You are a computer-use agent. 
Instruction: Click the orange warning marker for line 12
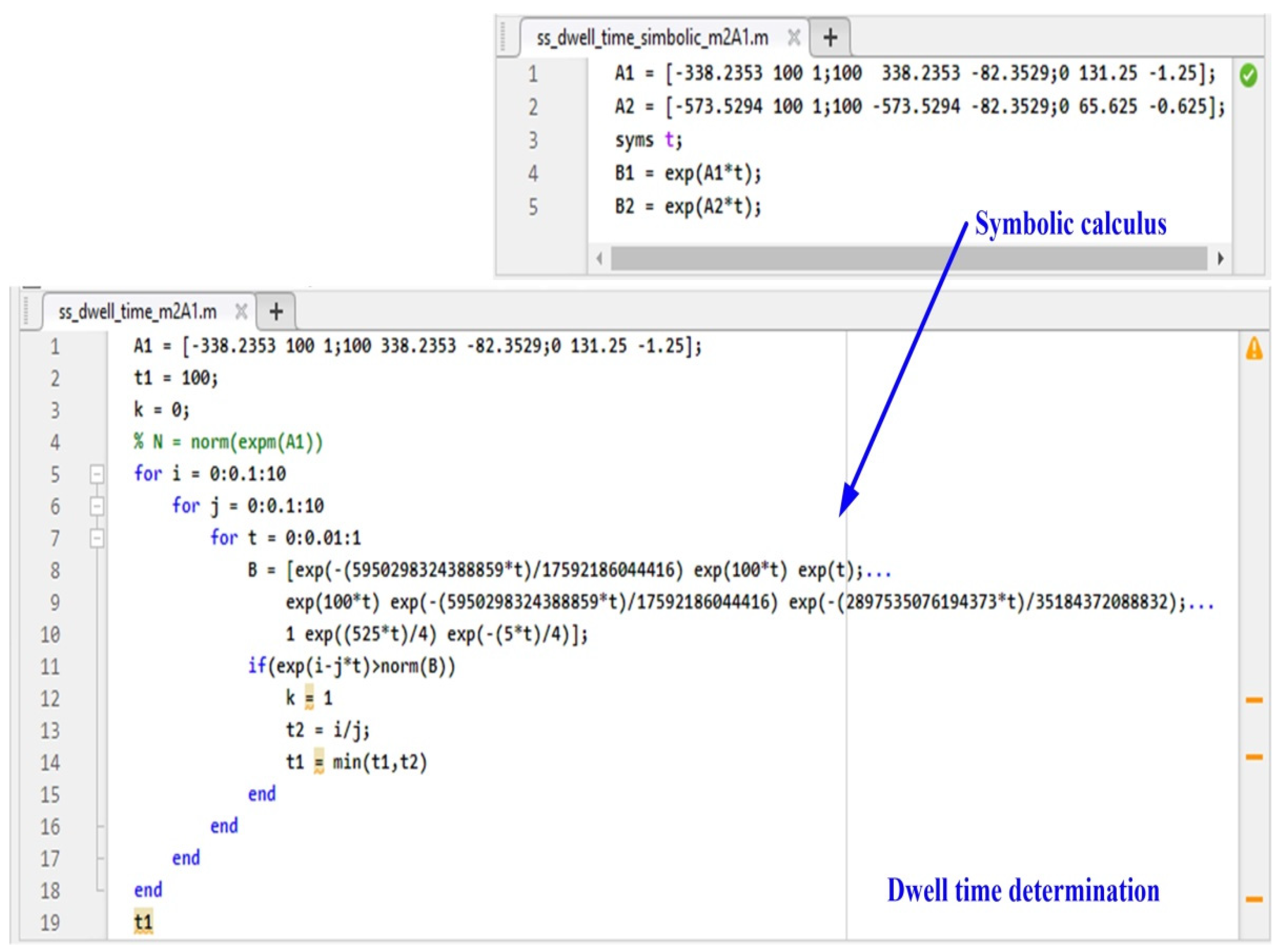[1254, 700]
